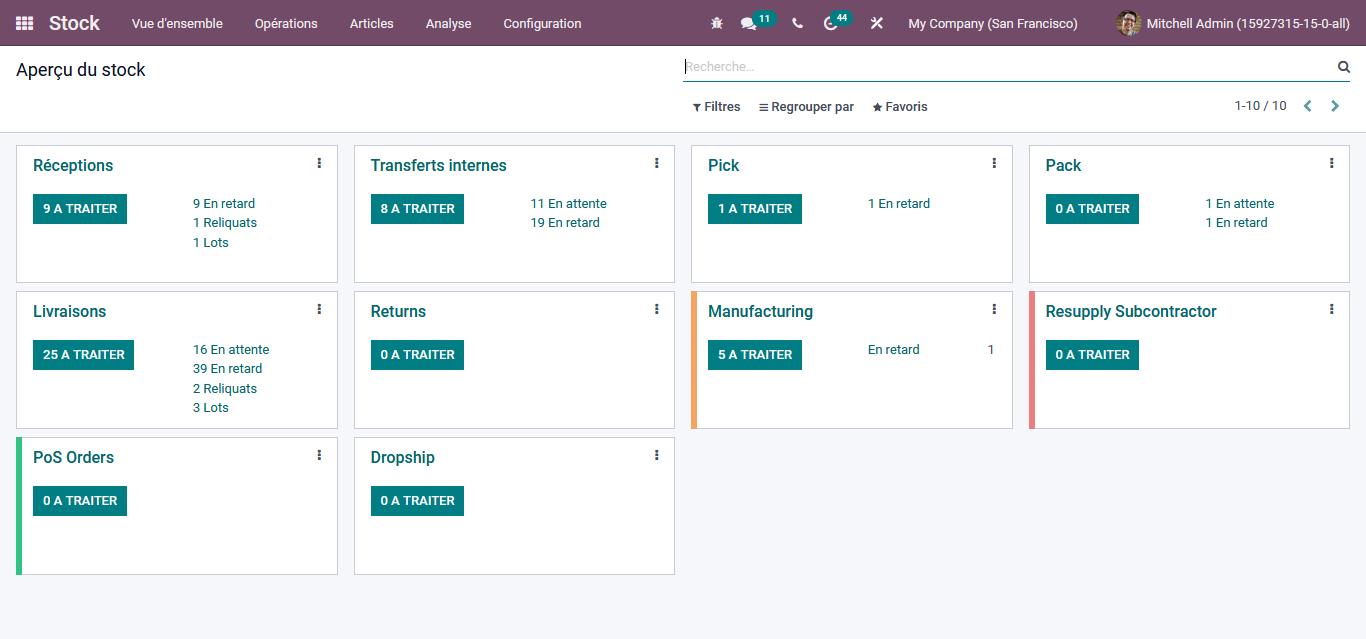This screenshot has width=1366, height=639.
Task: Open 1 Lots in Réceptions
Action: [x=211, y=243]
